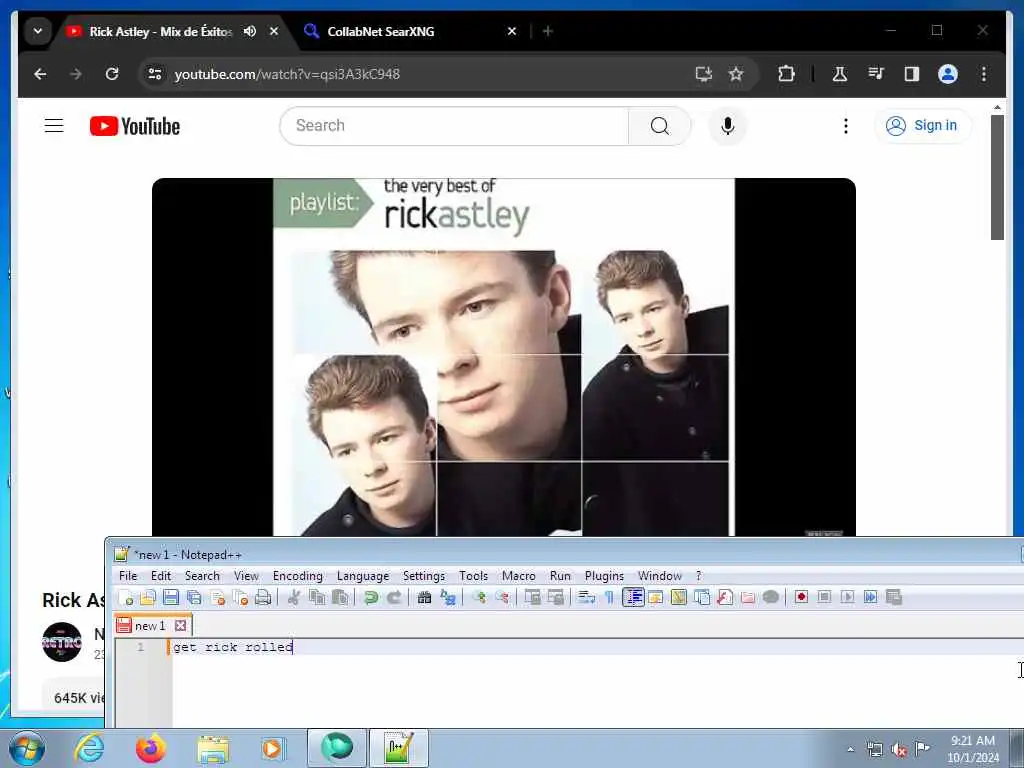Switch to CollabNet SearXNG tab
The width and height of the screenshot is (1024, 768).
pyautogui.click(x=411, y=31)
